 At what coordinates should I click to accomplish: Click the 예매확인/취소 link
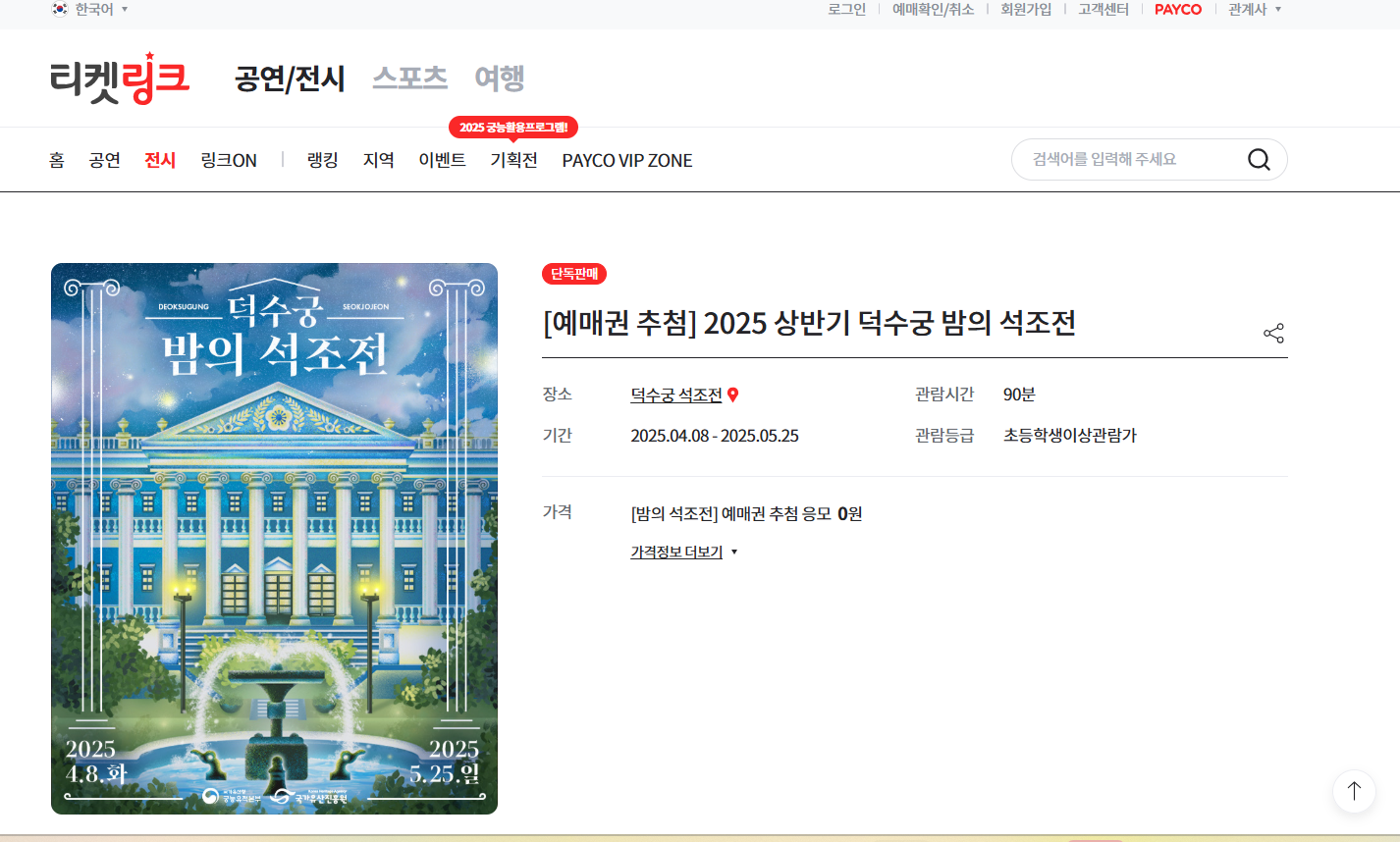point(933,9)
